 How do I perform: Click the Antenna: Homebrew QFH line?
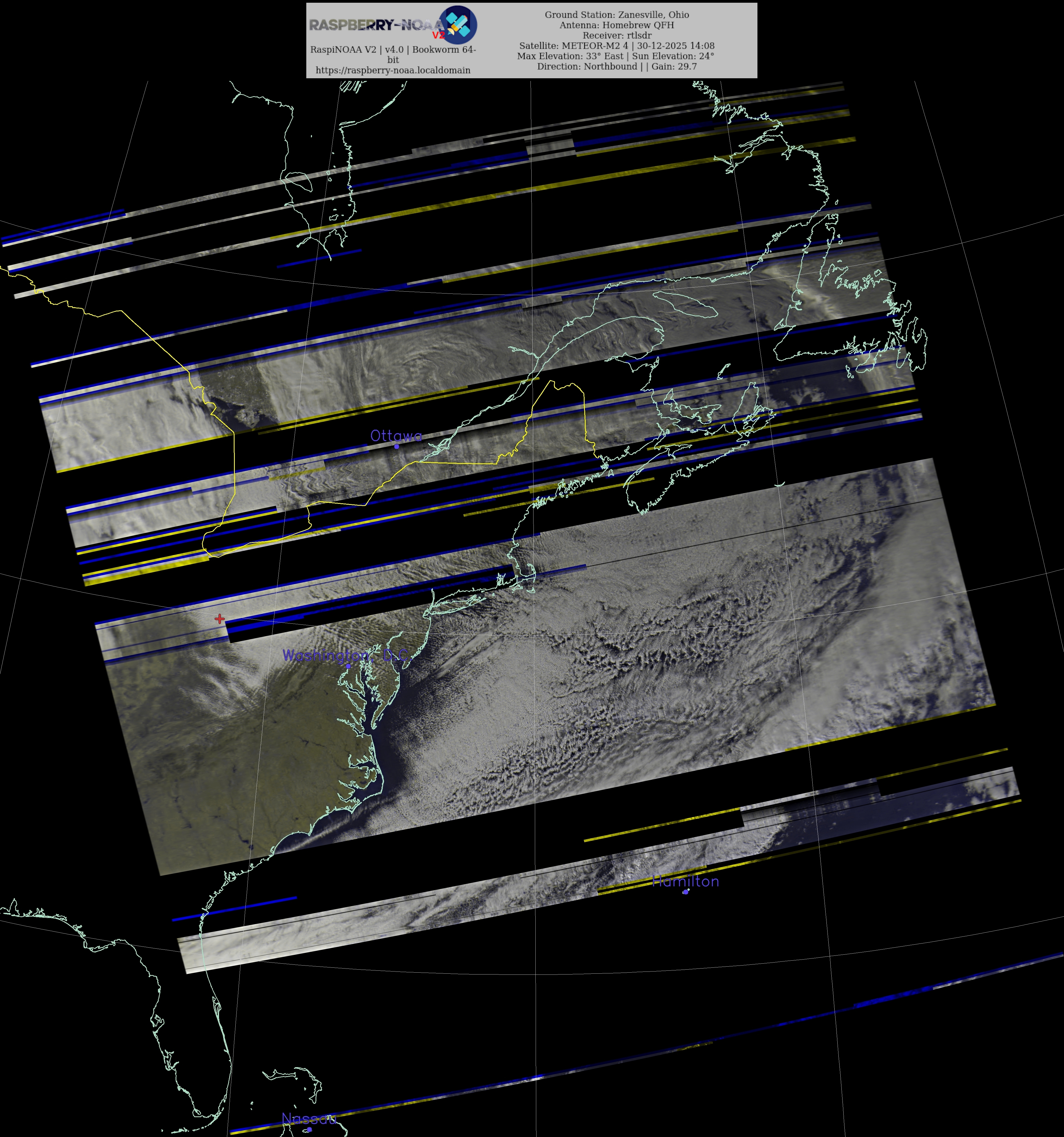click(617, 25)
